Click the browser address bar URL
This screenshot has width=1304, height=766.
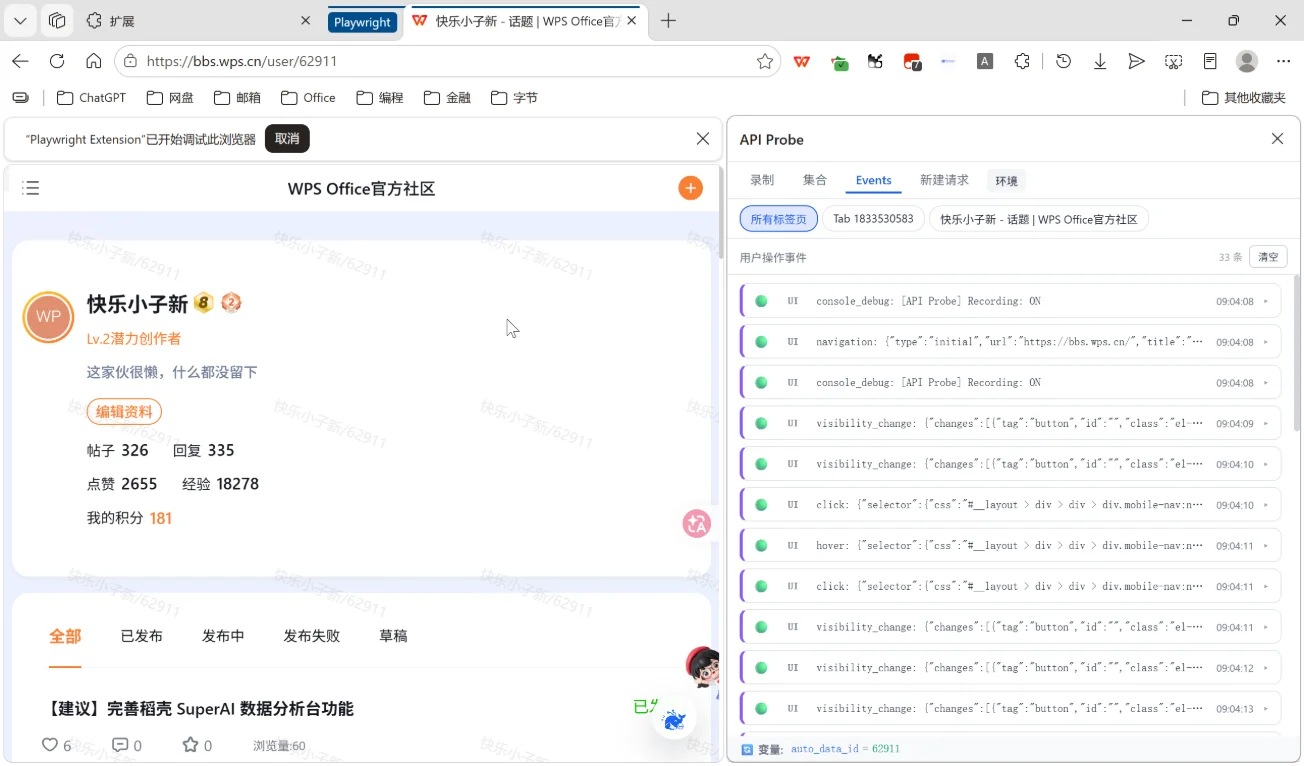pyautogui.click(x=242, y=61)
